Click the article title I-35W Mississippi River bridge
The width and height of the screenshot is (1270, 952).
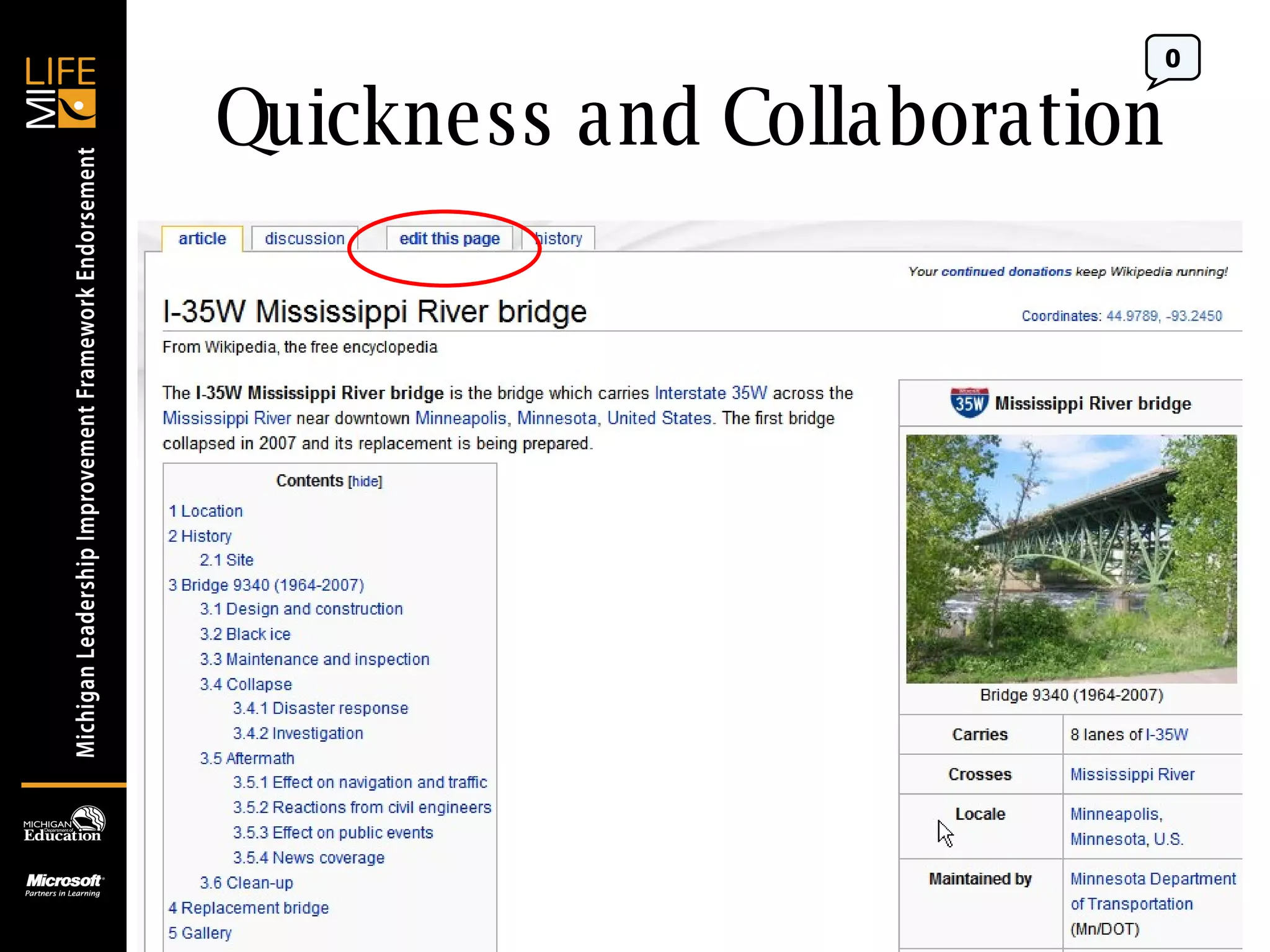375,312
